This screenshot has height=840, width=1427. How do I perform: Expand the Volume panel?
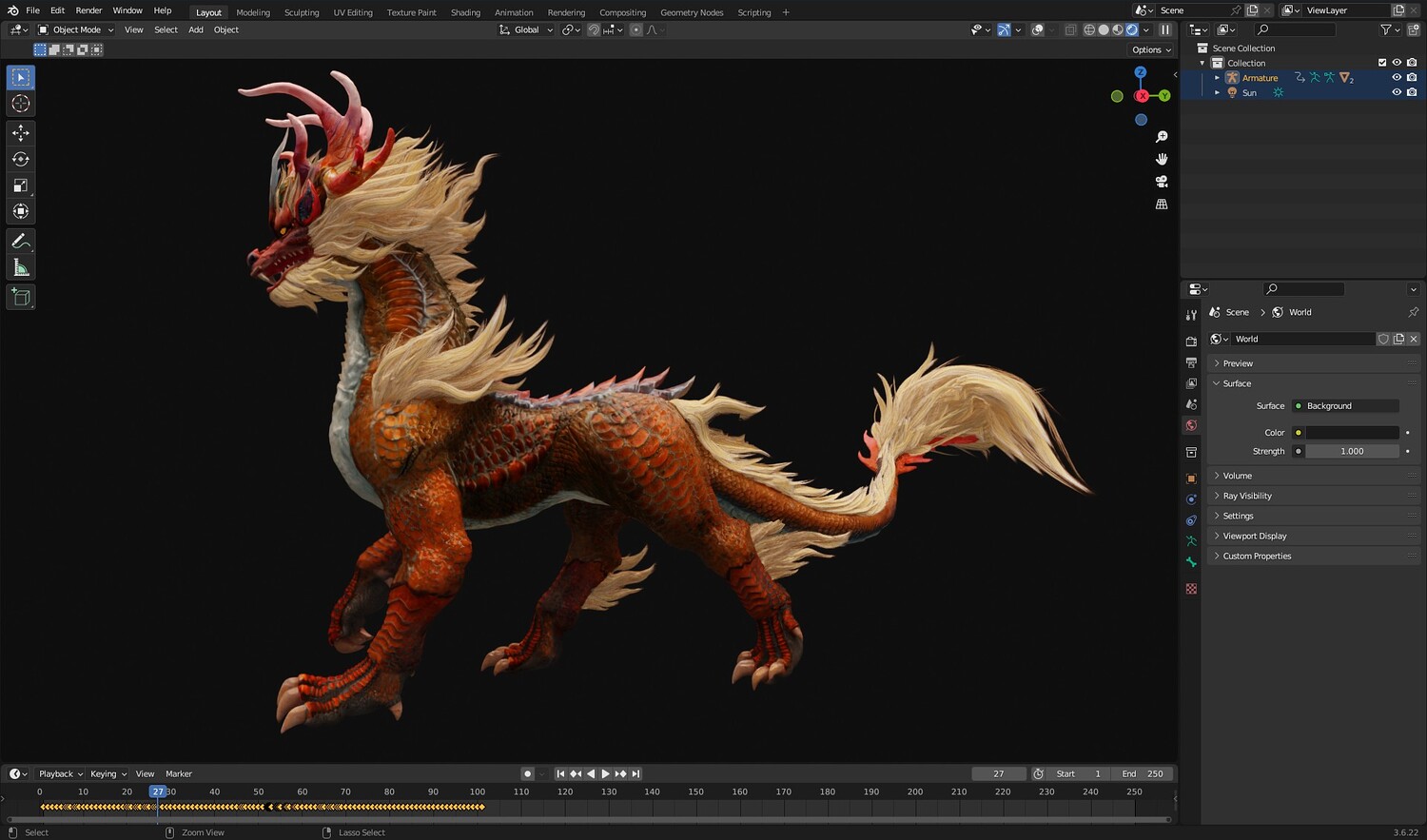pos(1237,476)
